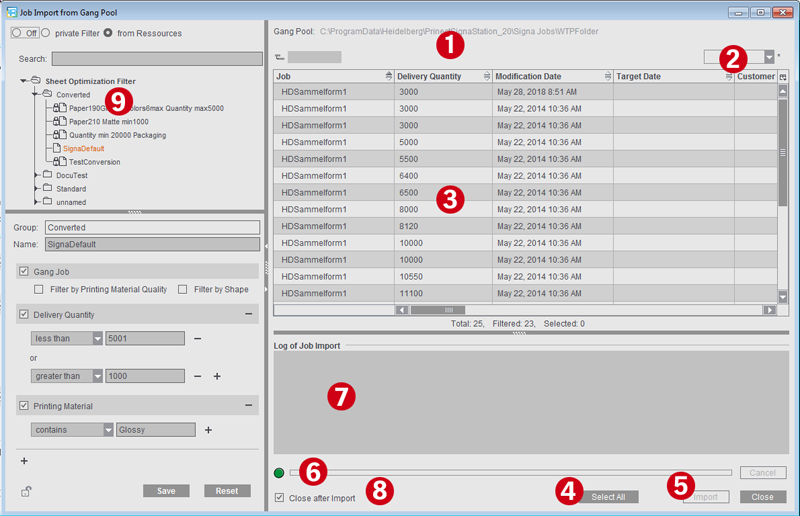
Task: Click the plus icon to add a filter criterion
Action: pyautogui.click(x=24, y=461)
